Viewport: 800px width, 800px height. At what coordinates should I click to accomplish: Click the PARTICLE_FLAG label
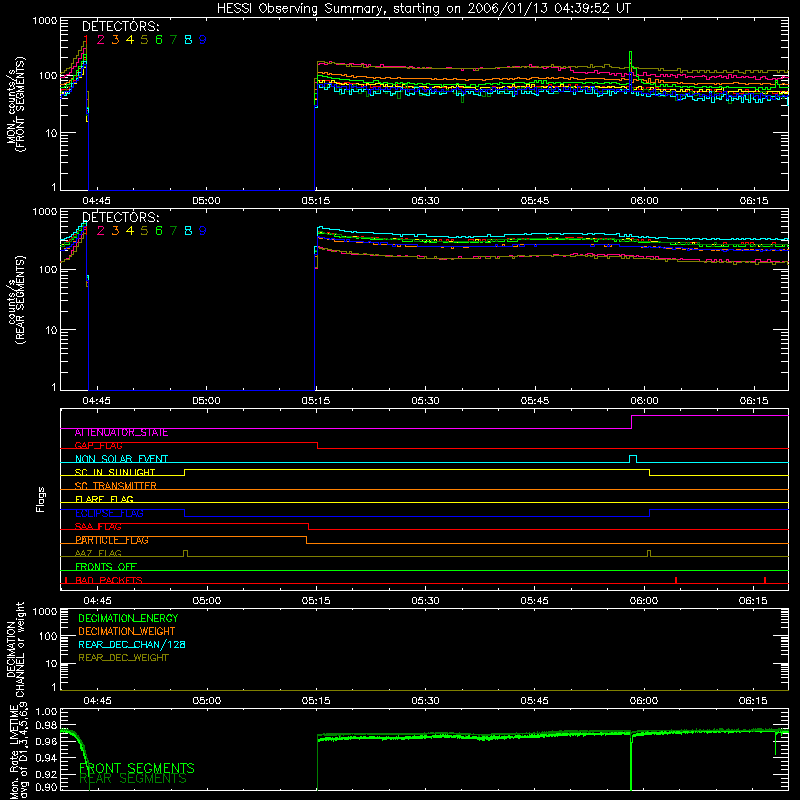pyautogui.click(x=112, y=540)
